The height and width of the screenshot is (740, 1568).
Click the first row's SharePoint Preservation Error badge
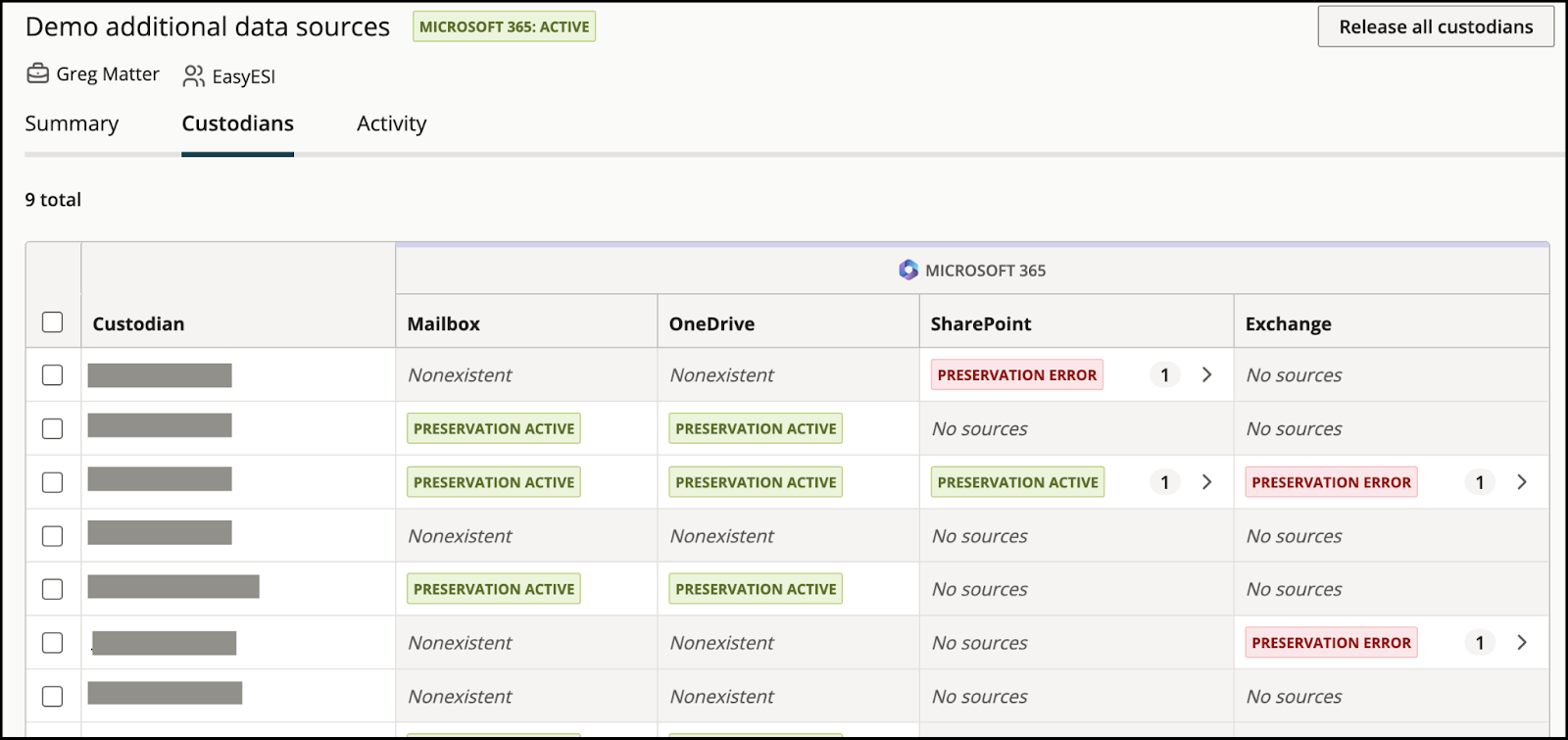tap(1017, 374)
